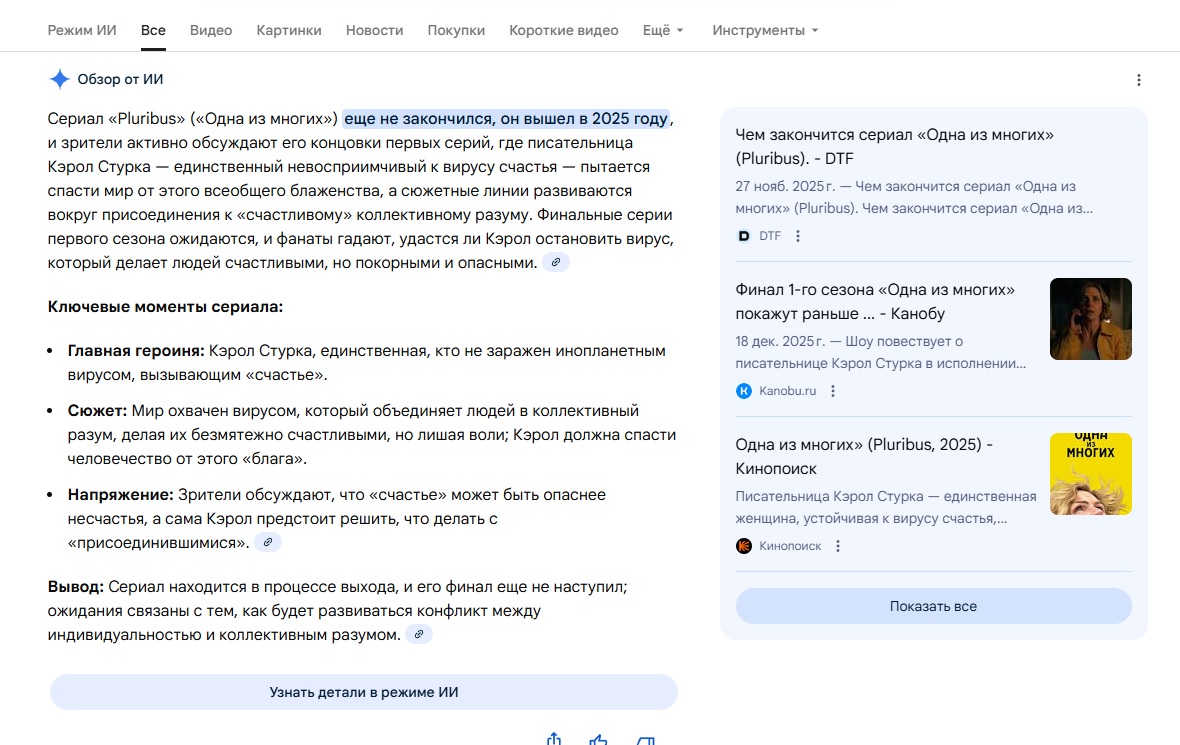The width and height of the screenshot is (1180, 745).
Task: Click the «Сюжет:» bullet label
Action: [97, 411]
